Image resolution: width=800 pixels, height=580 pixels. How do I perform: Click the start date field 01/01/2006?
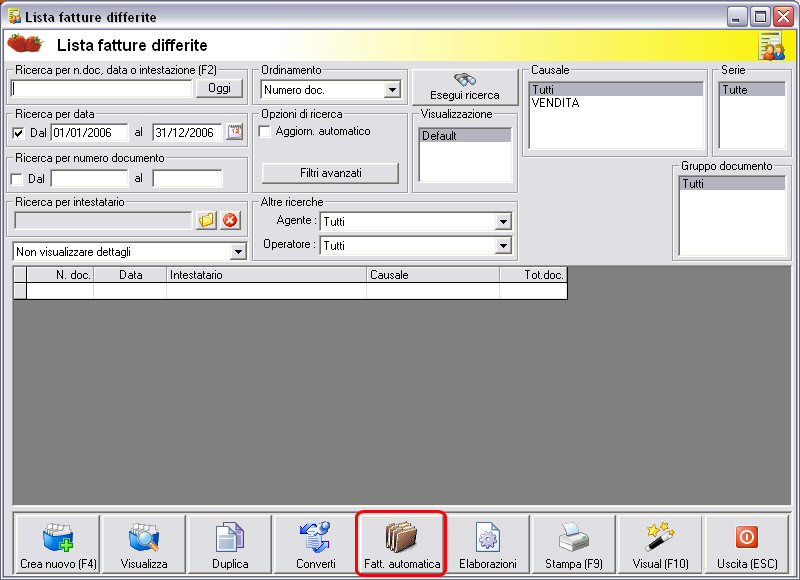pyautogui.click(x=90, y=133)
